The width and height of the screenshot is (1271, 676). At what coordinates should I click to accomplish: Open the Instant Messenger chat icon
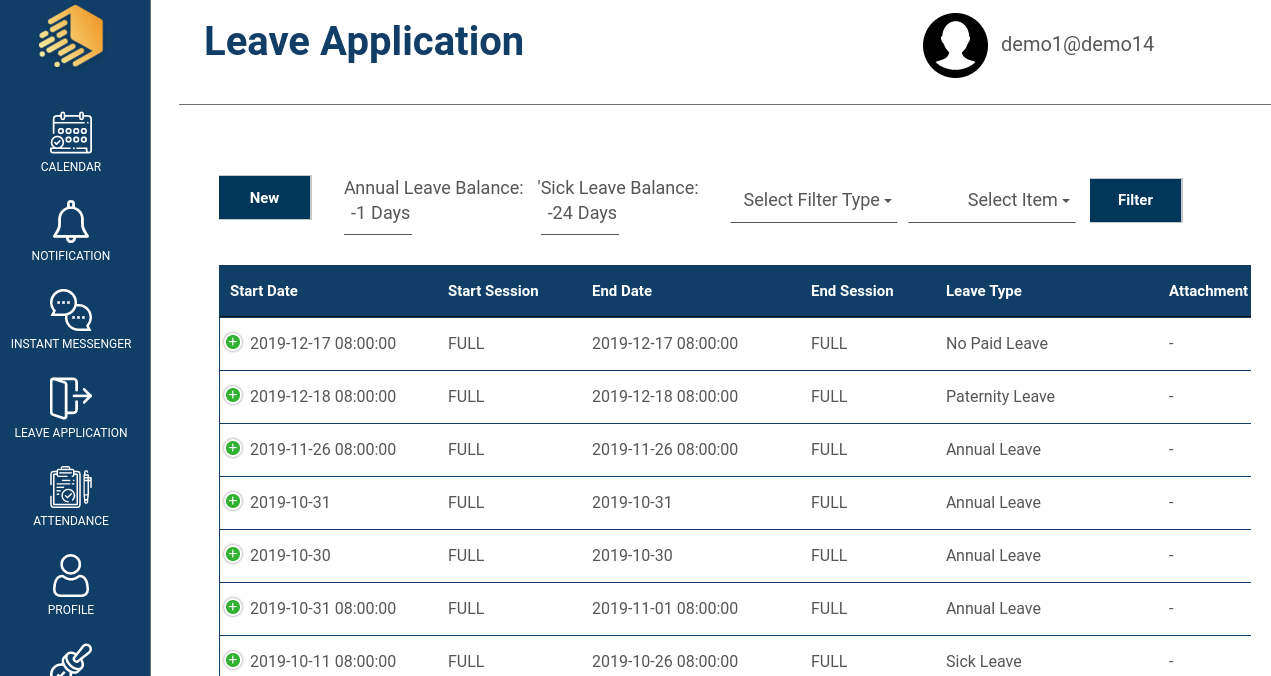click(x=71, y=310)
